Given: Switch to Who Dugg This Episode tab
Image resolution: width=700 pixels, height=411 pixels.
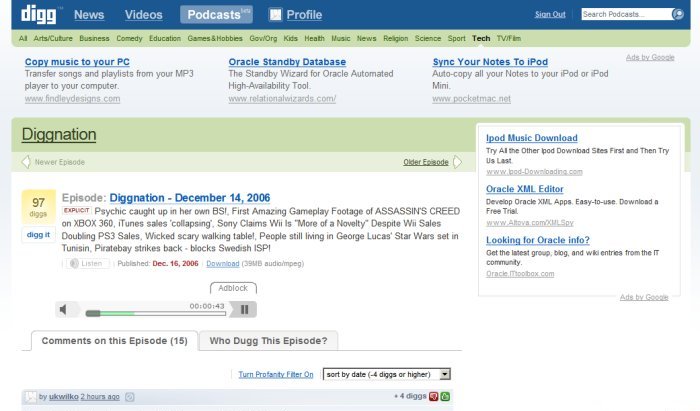Looking at the screenshot, I should [x=268, y=341].
